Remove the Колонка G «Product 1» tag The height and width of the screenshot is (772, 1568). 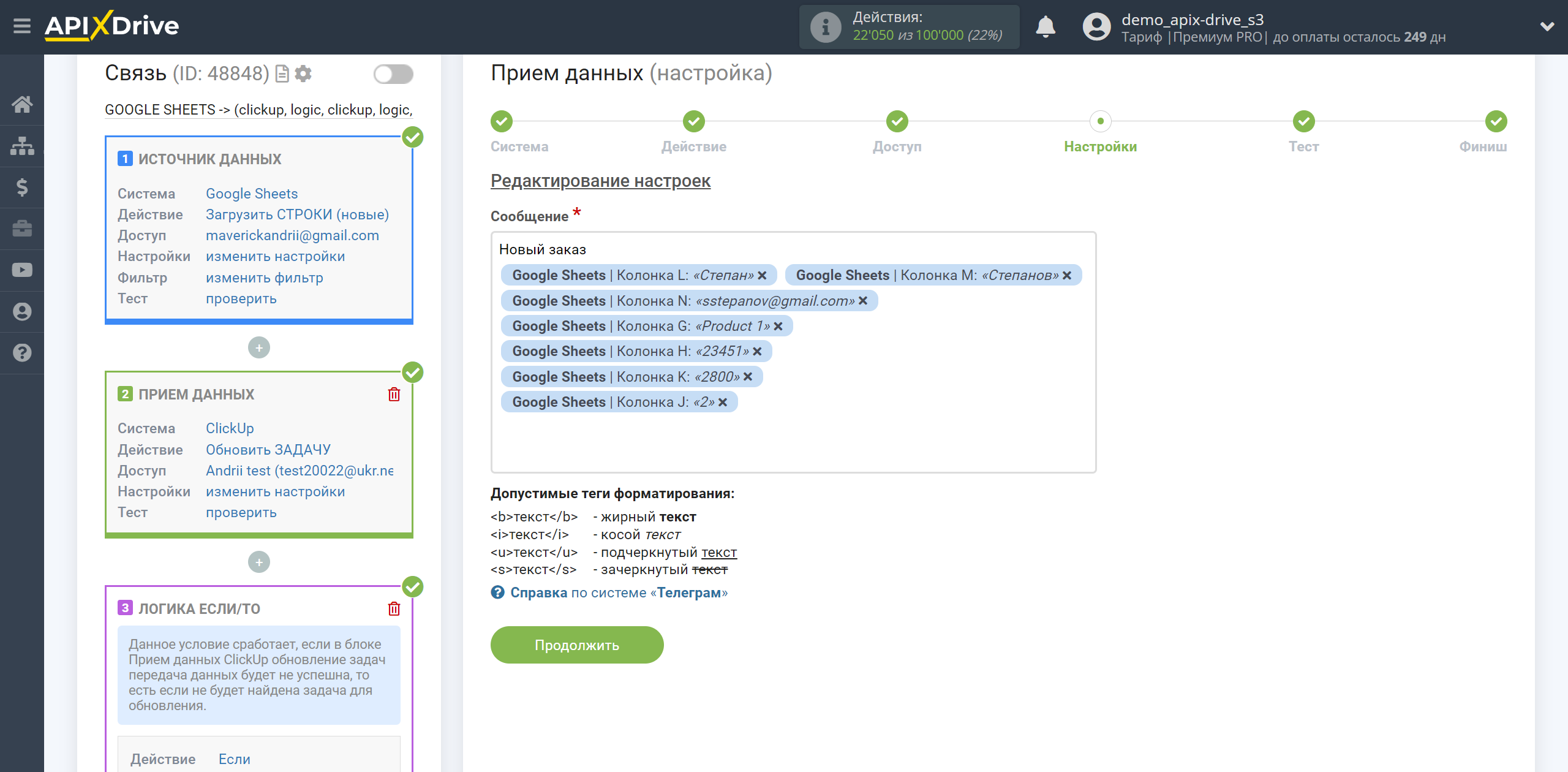point(778,327)
